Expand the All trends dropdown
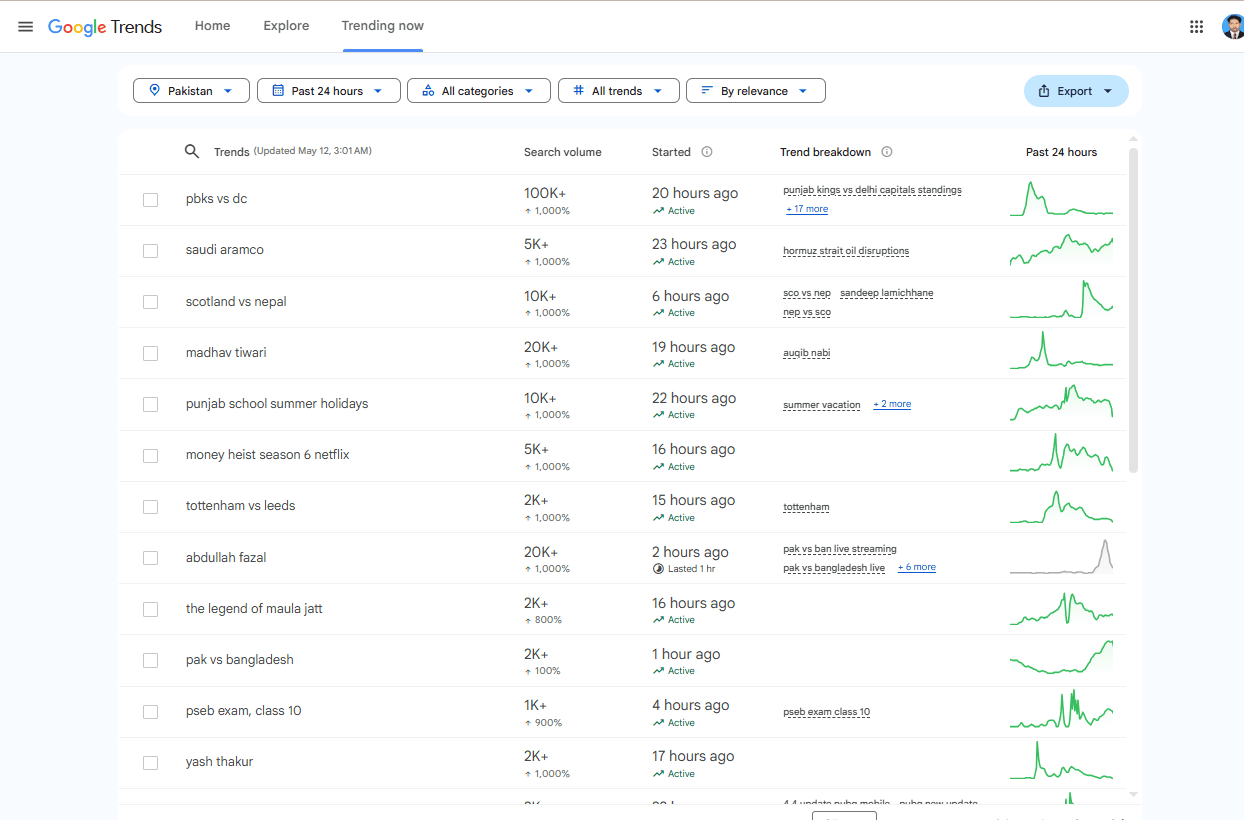1244x820 pixels. tap(619, 90)
